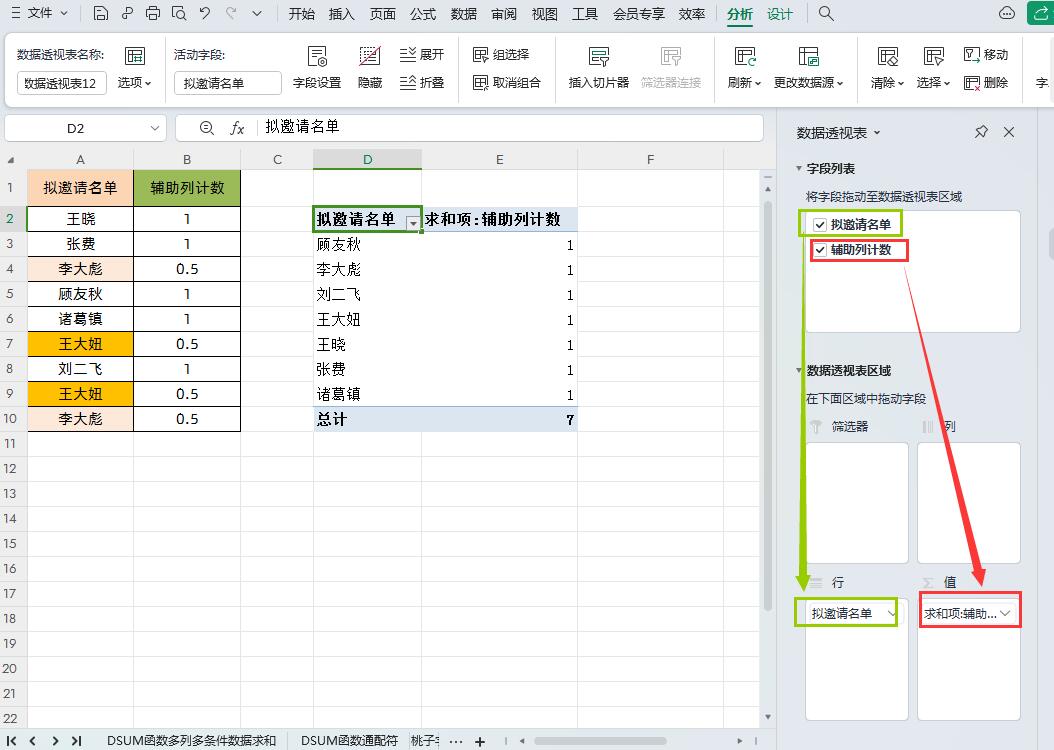1054x750 pixels.
Task: Go to next sheet with right arrow
Action: click(x=55, y=741)
